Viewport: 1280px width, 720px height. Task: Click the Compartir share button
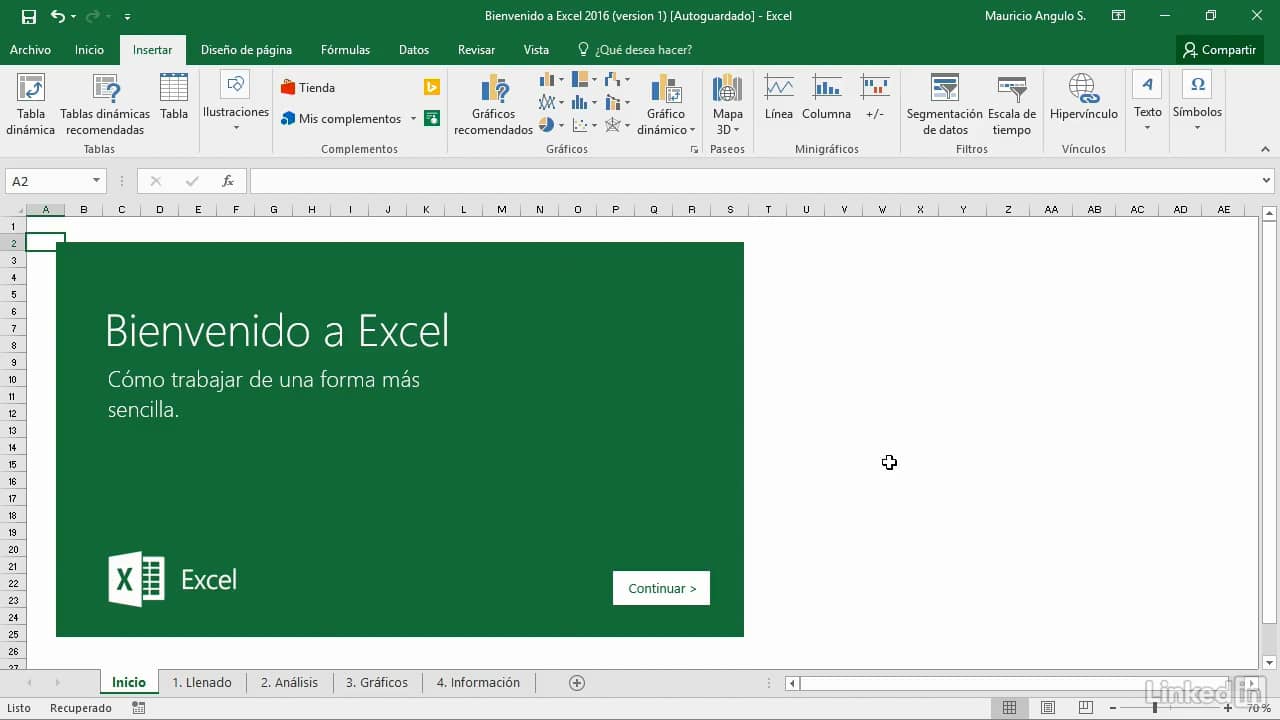[x=1220, y=50]
